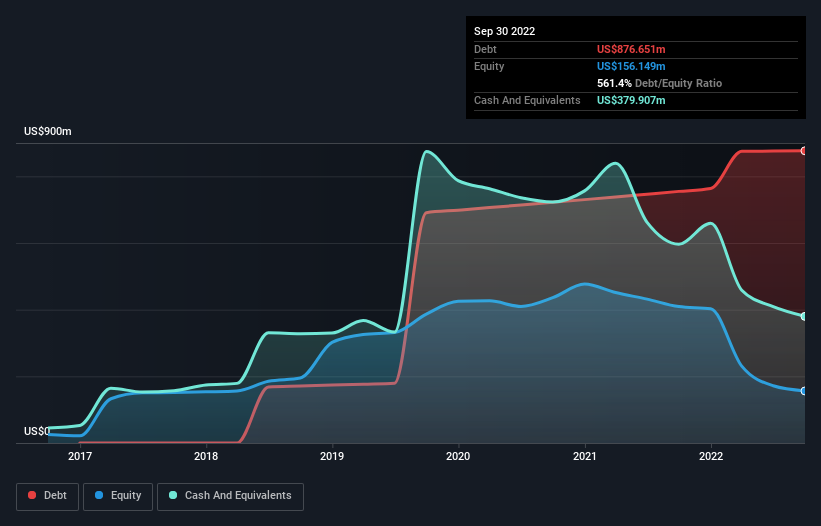Click the Debt row label in tooltip
Image resolution: width=821 pixels, height=526 pixels.
[485, 49]
